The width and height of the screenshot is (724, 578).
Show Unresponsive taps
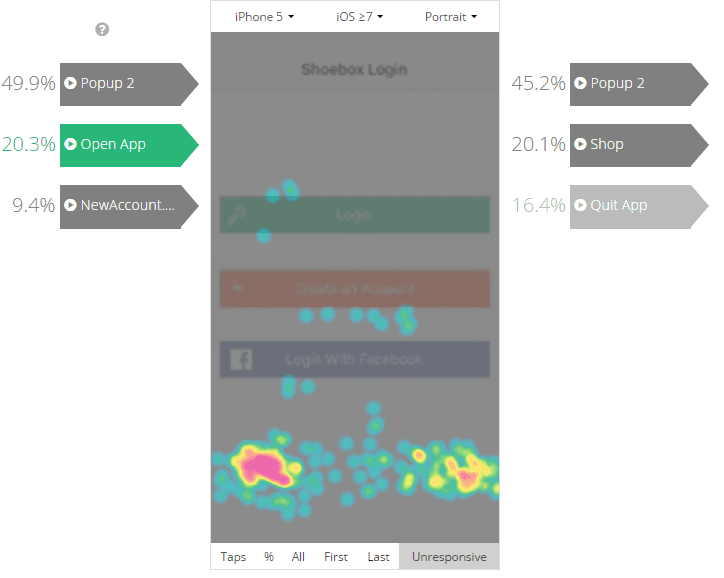point(449,557)
